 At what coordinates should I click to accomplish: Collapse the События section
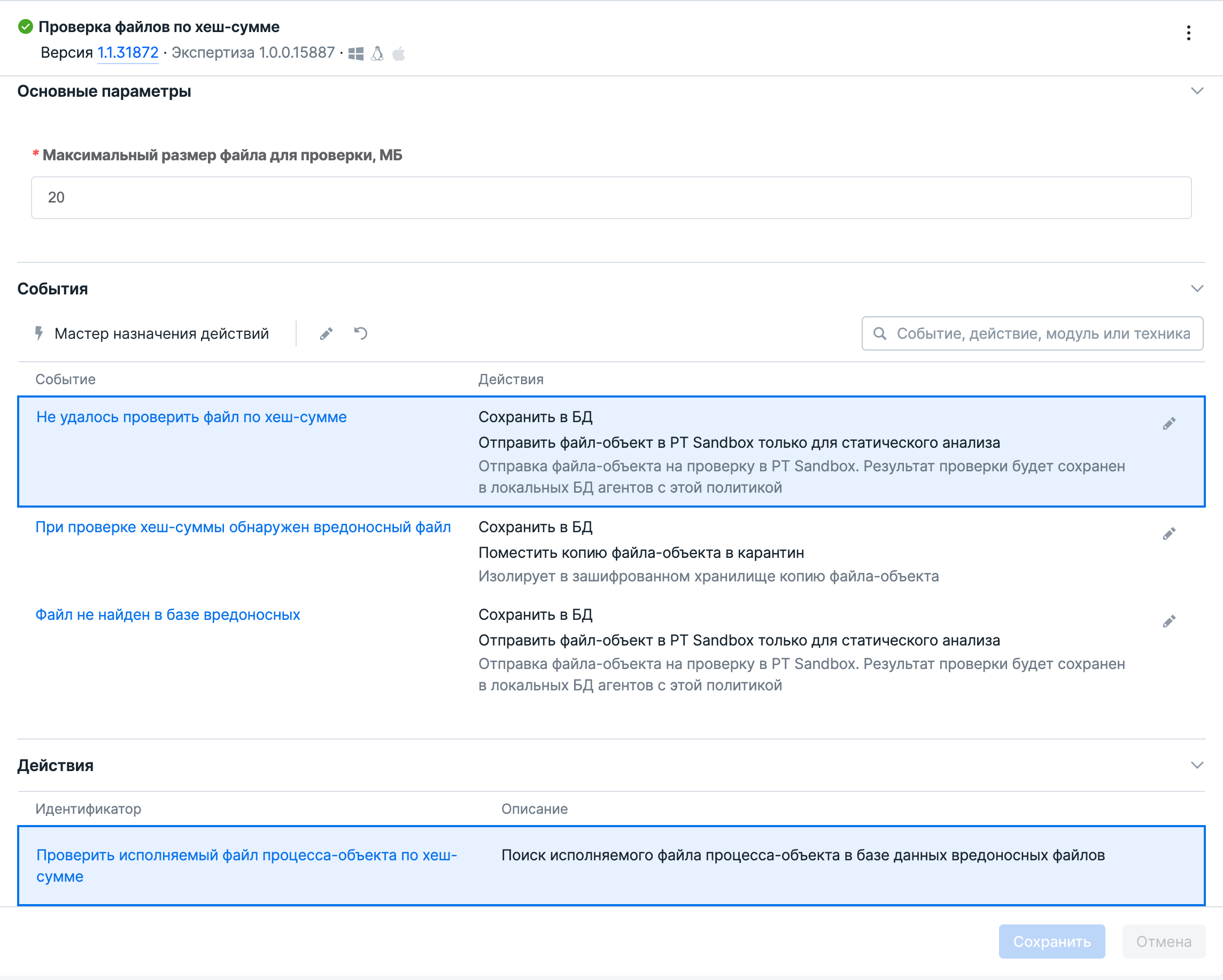[x=1197, y=289]
